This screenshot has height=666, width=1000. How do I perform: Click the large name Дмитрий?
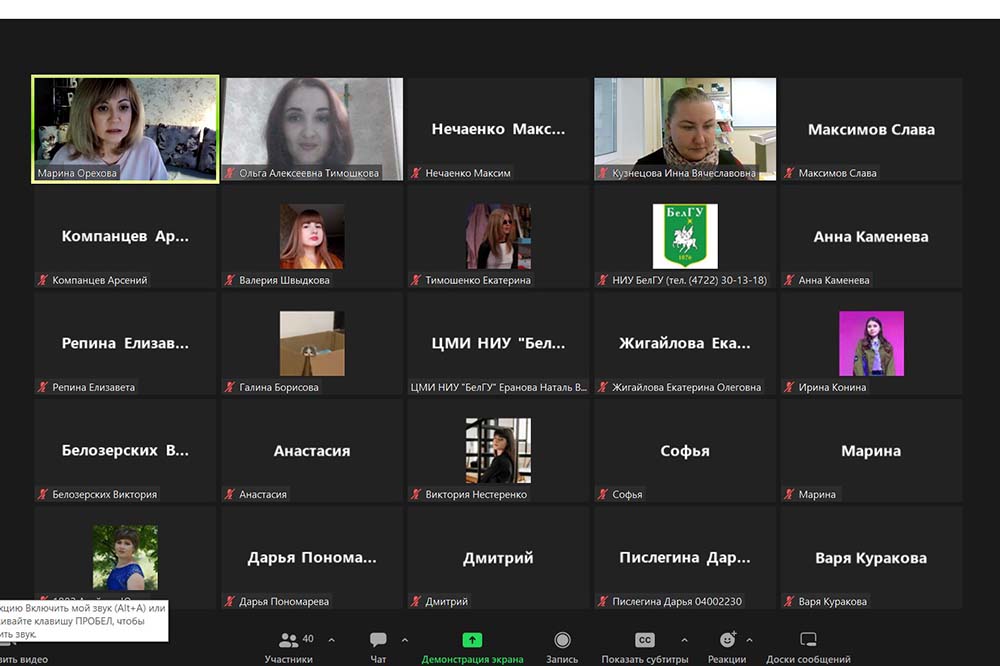click(498, 558)
